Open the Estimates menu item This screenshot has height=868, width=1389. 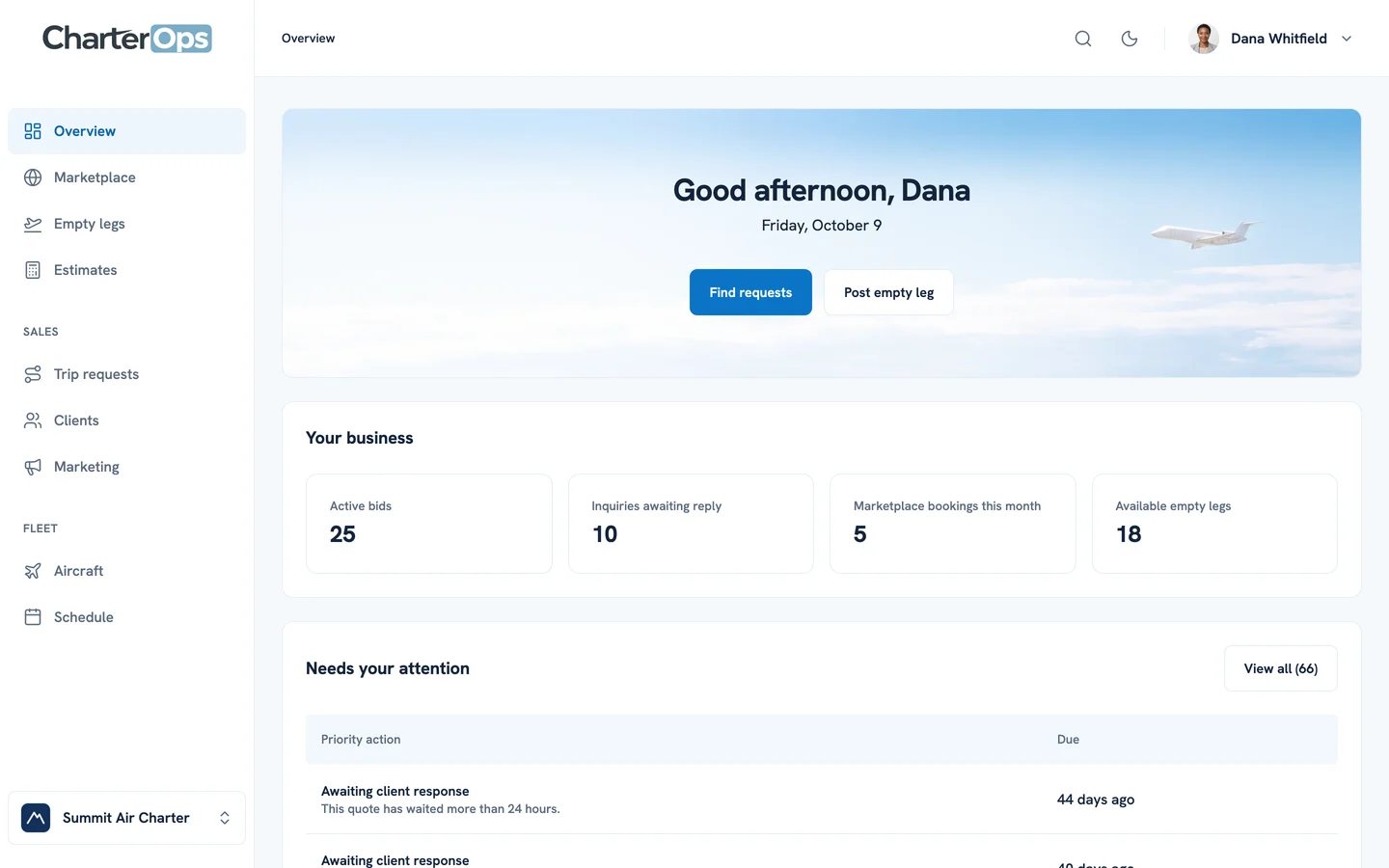(x=126, y=270)
